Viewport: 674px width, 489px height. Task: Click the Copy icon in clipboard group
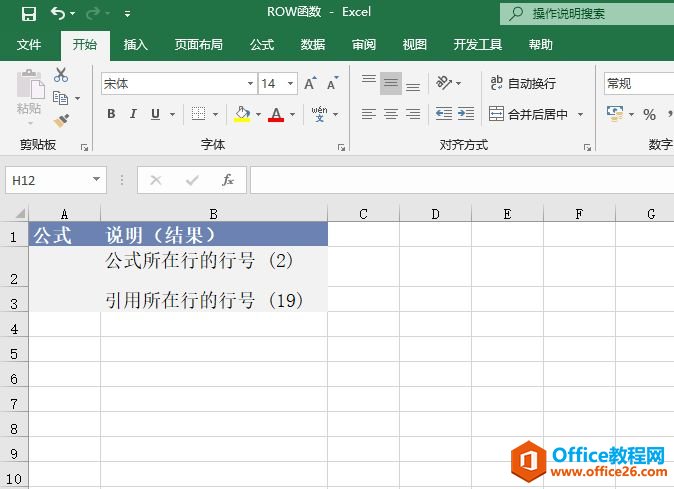click(61, 98)
